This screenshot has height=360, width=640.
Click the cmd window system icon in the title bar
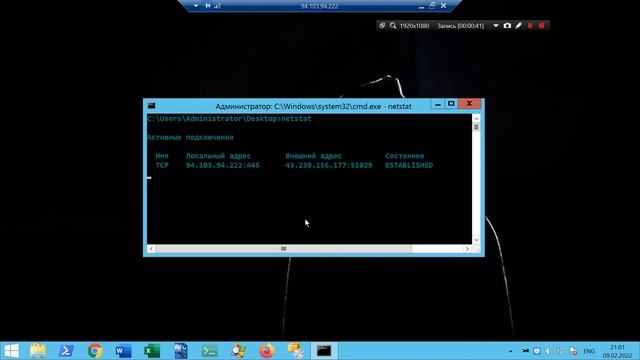click(151, 106)
